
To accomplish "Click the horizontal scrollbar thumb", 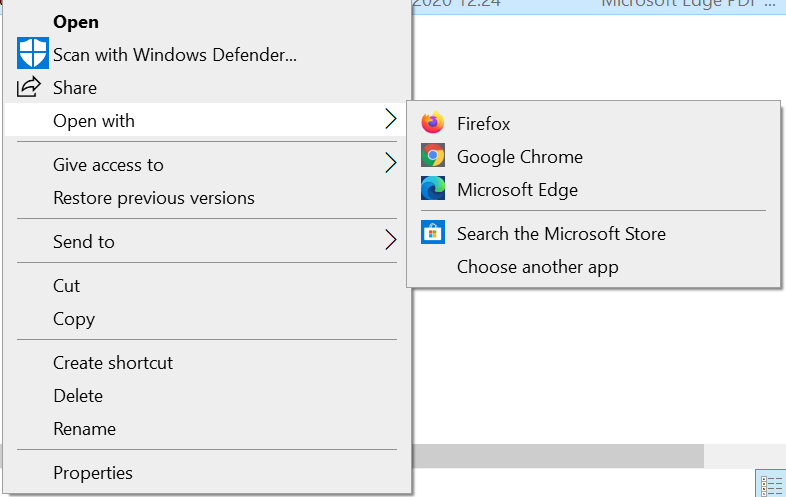I will click(x=558, y=456).
